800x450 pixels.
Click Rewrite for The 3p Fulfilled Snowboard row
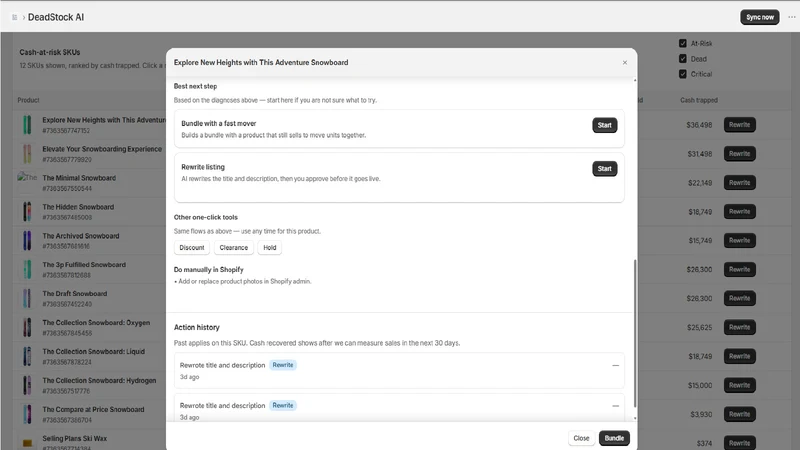(x=739, y=269)
